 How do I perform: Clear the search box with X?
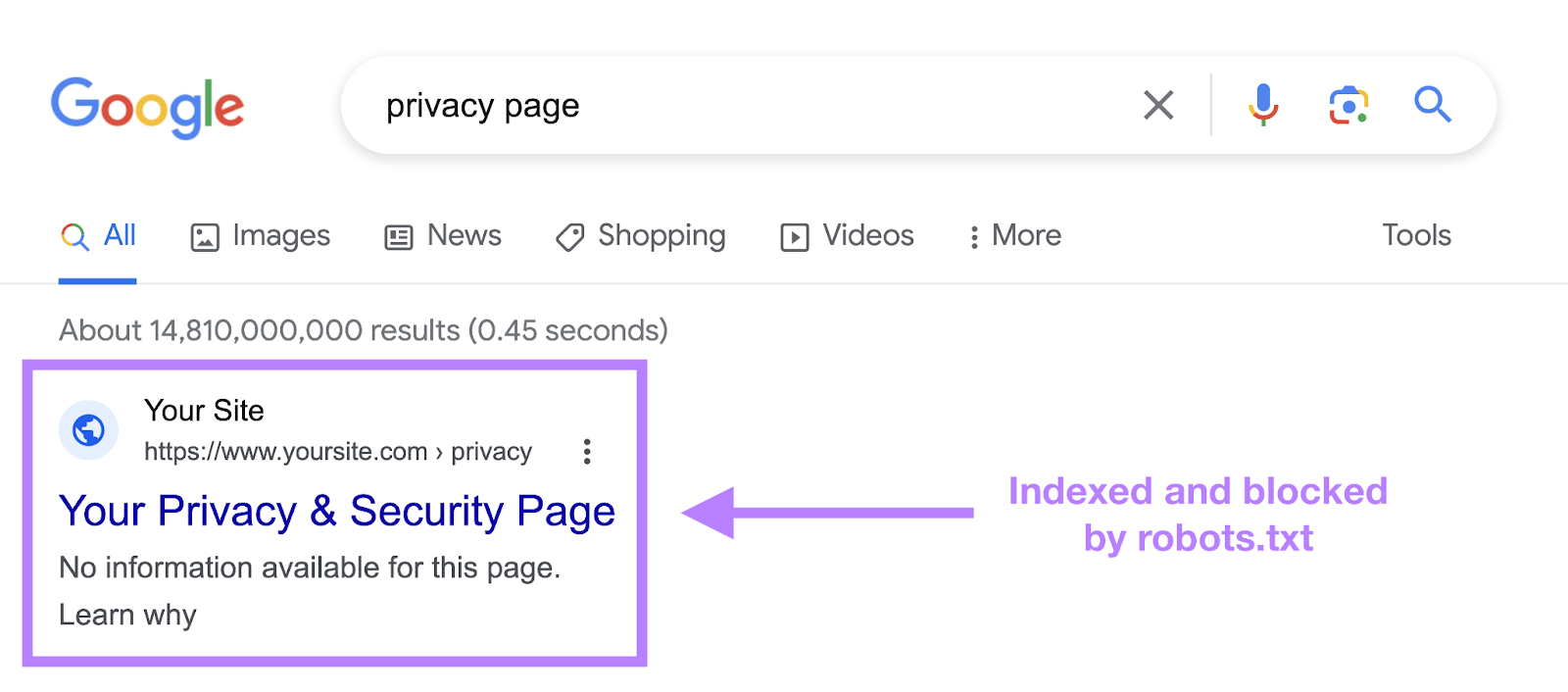click(1158, 105)
